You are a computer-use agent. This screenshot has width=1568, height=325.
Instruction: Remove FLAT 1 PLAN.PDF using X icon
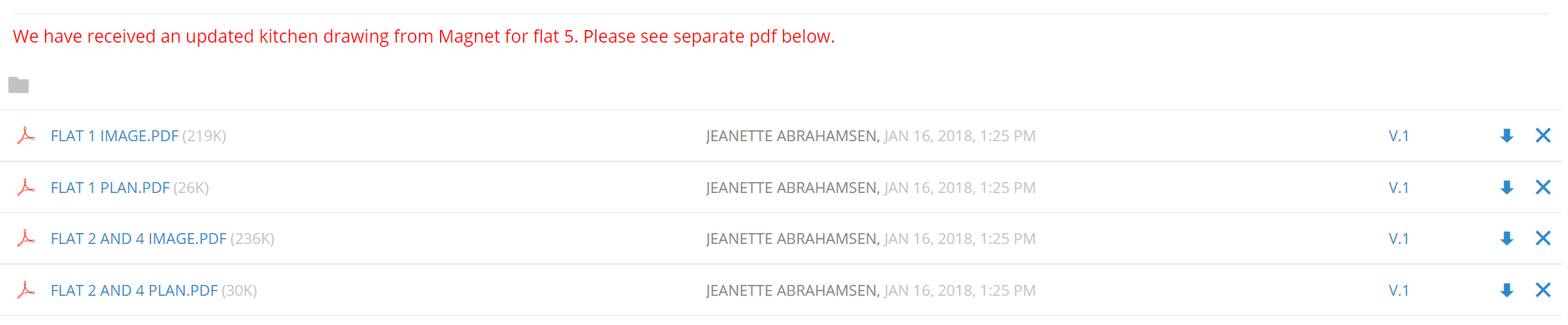pyautogui.click(x=1543, y=187)
